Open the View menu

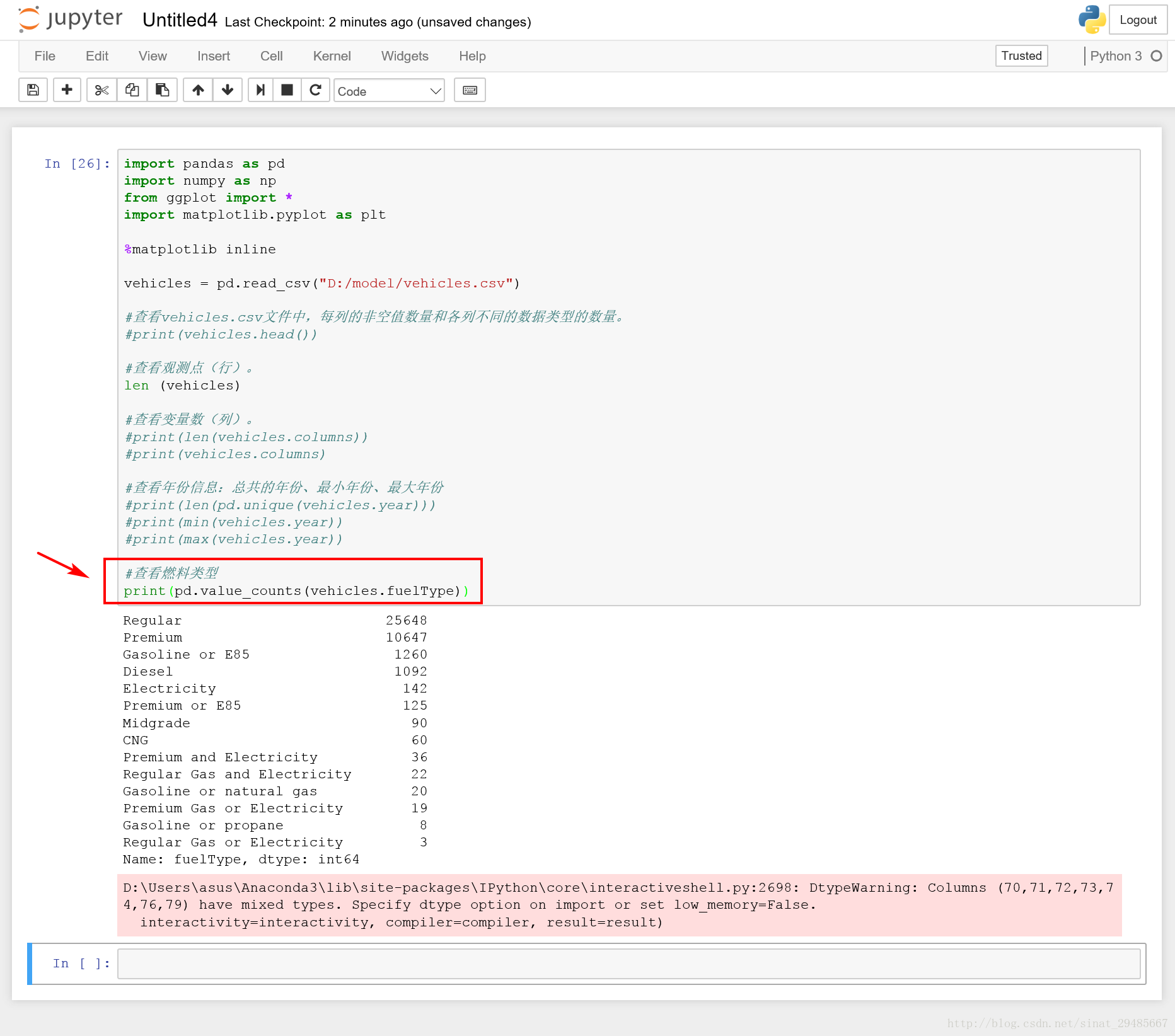(x=153, y=56)
